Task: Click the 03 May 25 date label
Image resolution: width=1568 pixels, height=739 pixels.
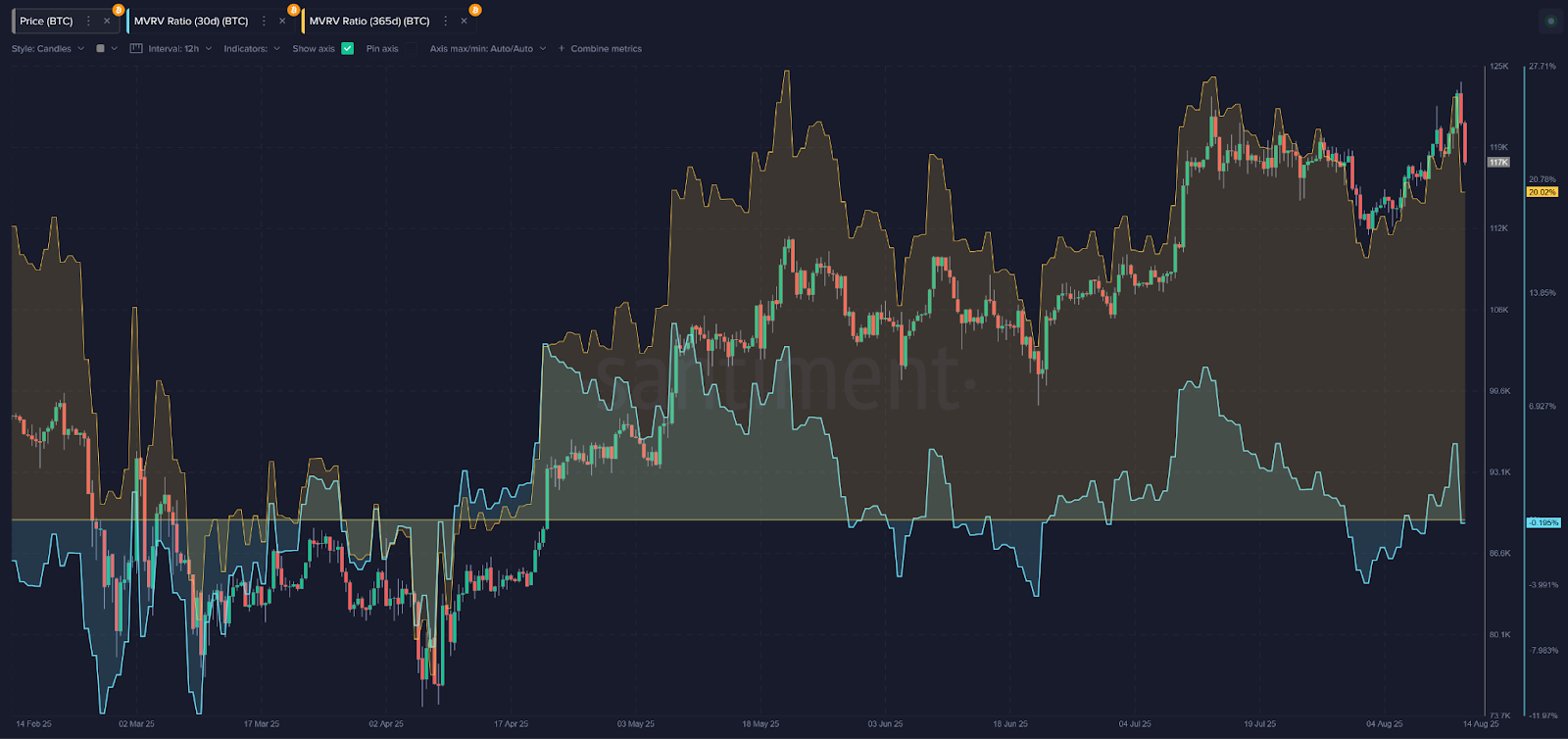Action: point(636,724)
